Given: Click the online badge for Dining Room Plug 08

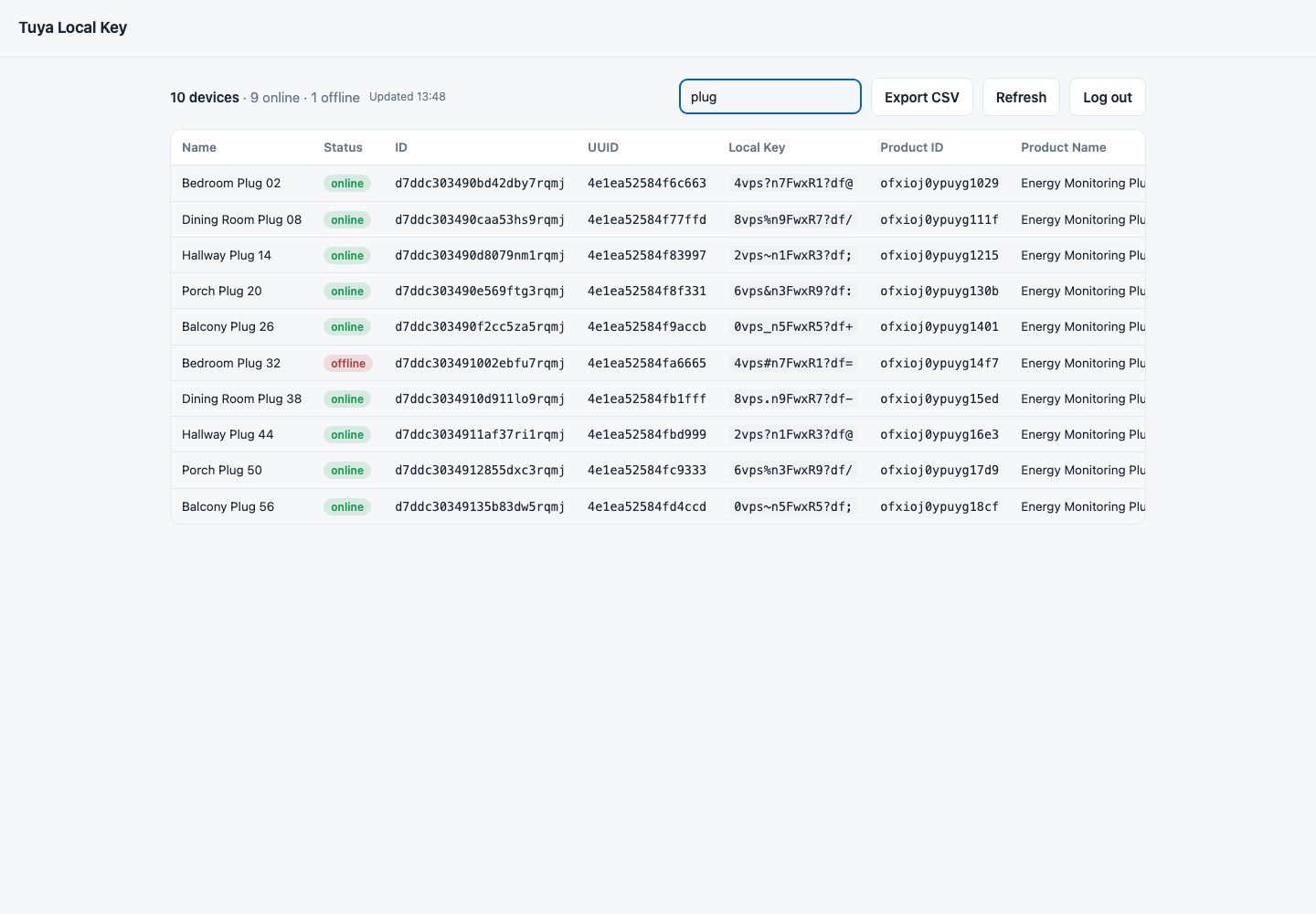Looking at the screenshot, I should coord(347,219).
